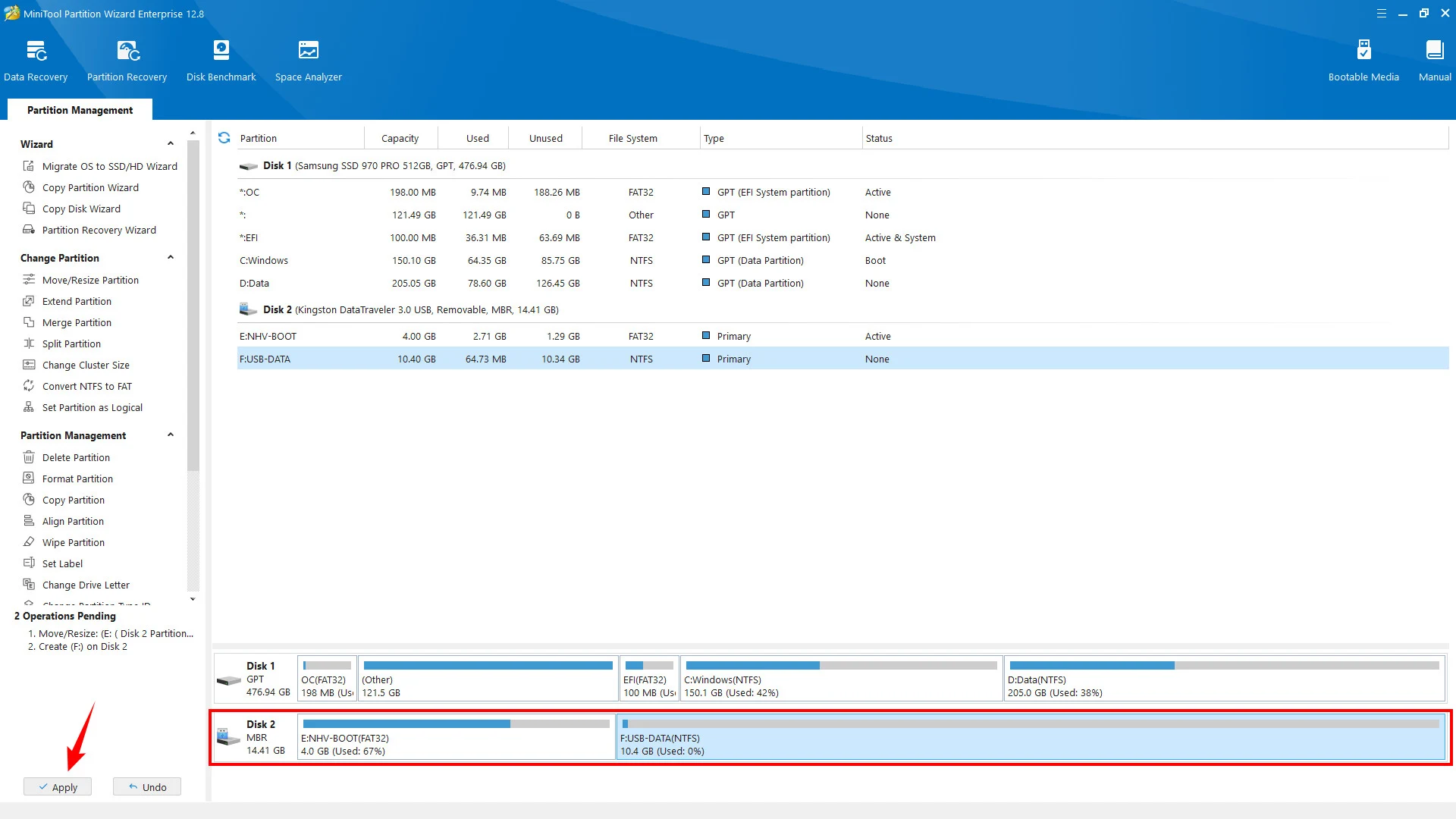Choose Set Label
The image size is (1456, 819).
[52, 563]
